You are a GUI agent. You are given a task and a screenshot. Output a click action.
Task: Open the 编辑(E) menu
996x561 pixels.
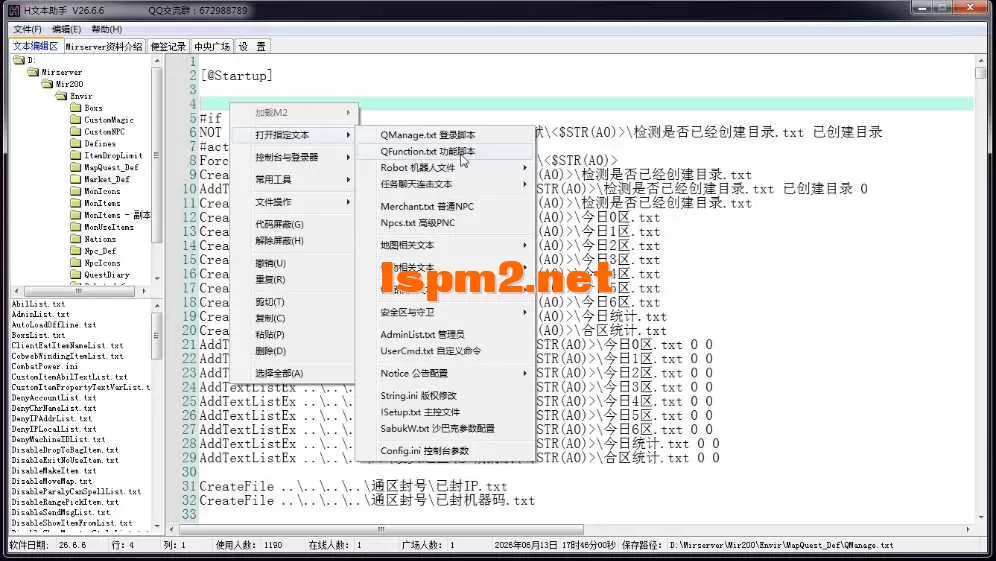click(x=66, y=29)
